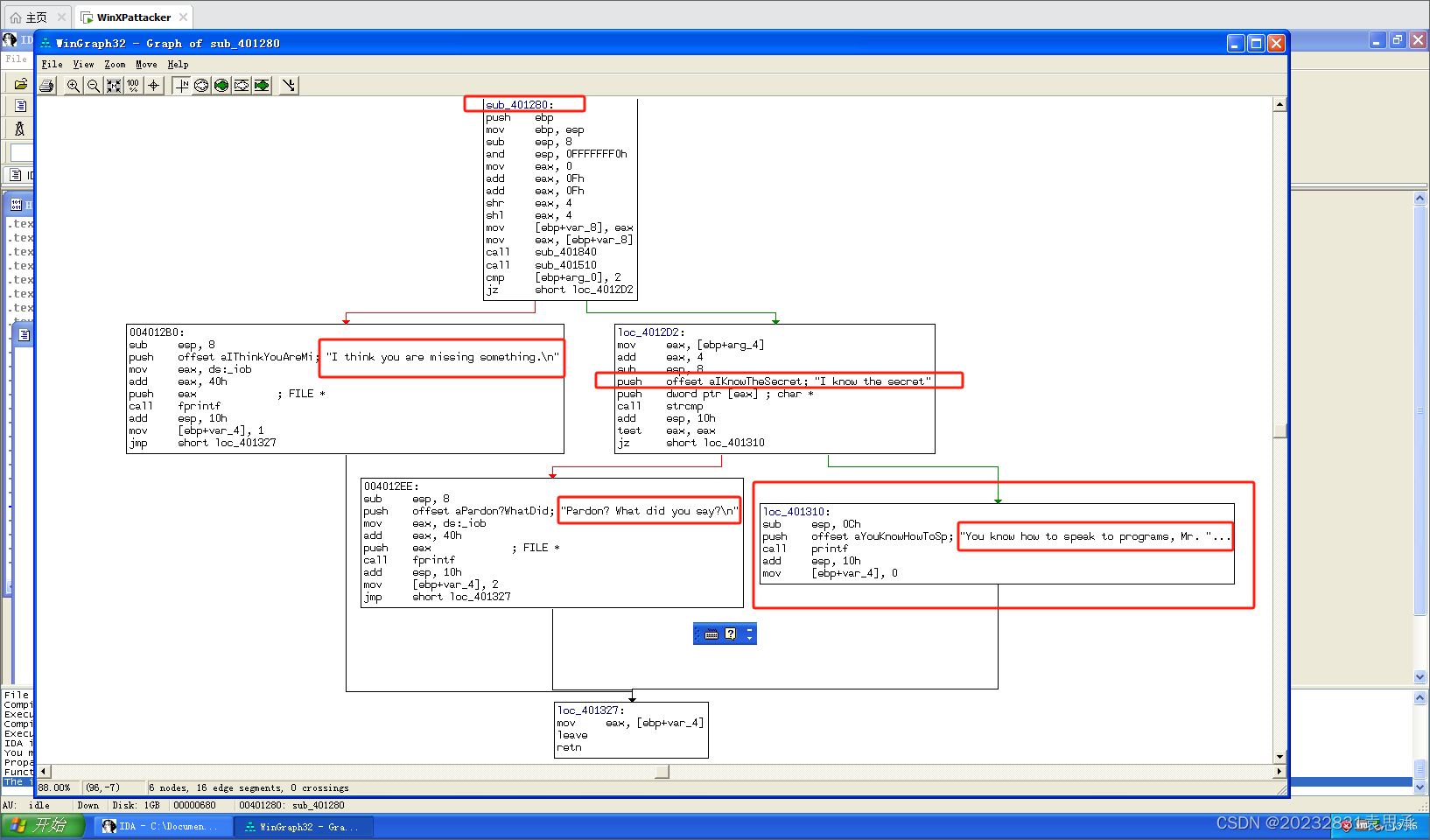Click the help question mark floating icon

pos(731,633)
